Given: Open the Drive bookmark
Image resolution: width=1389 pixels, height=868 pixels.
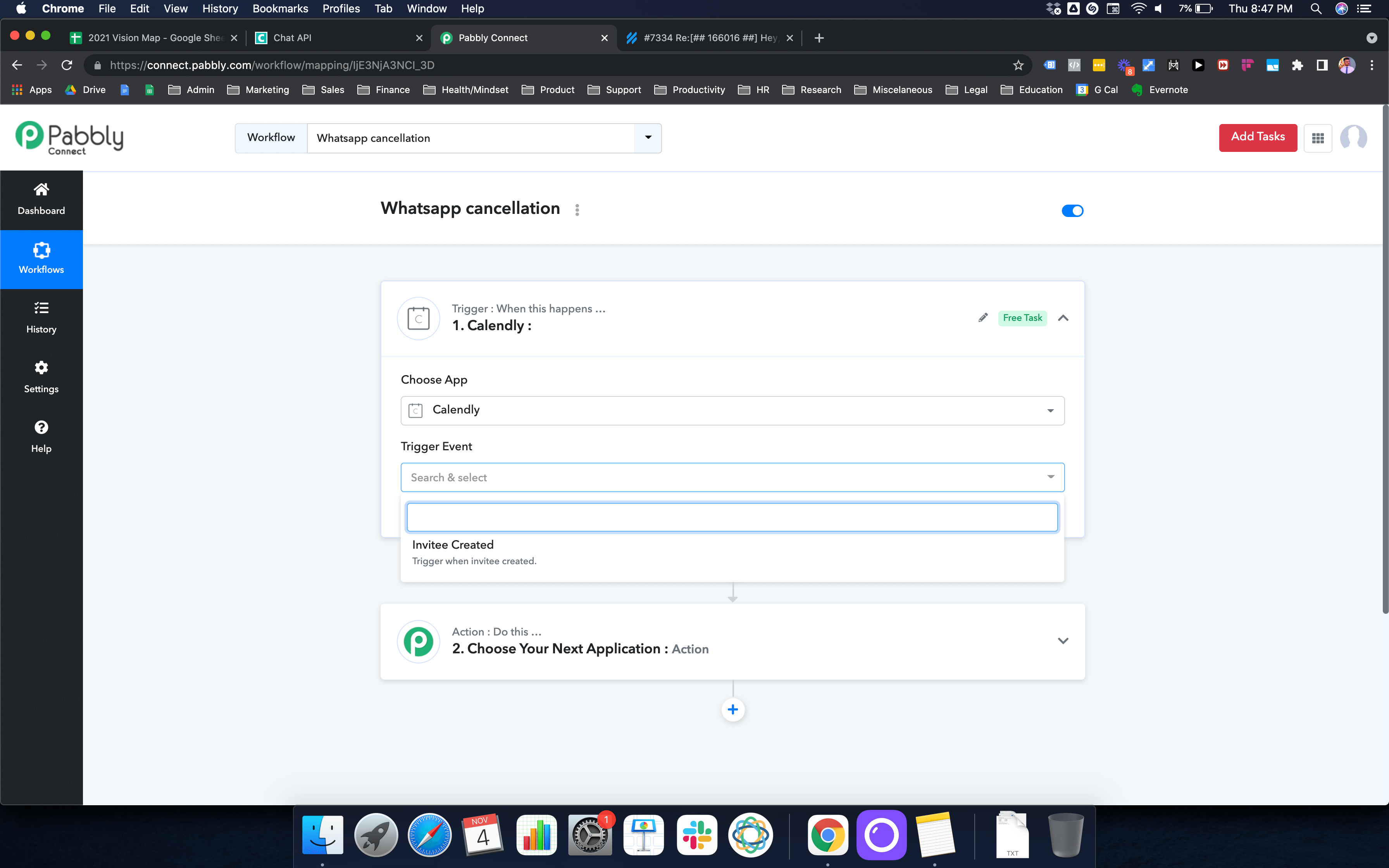Looking at the screenshot, I should click(x=86, y=90).
